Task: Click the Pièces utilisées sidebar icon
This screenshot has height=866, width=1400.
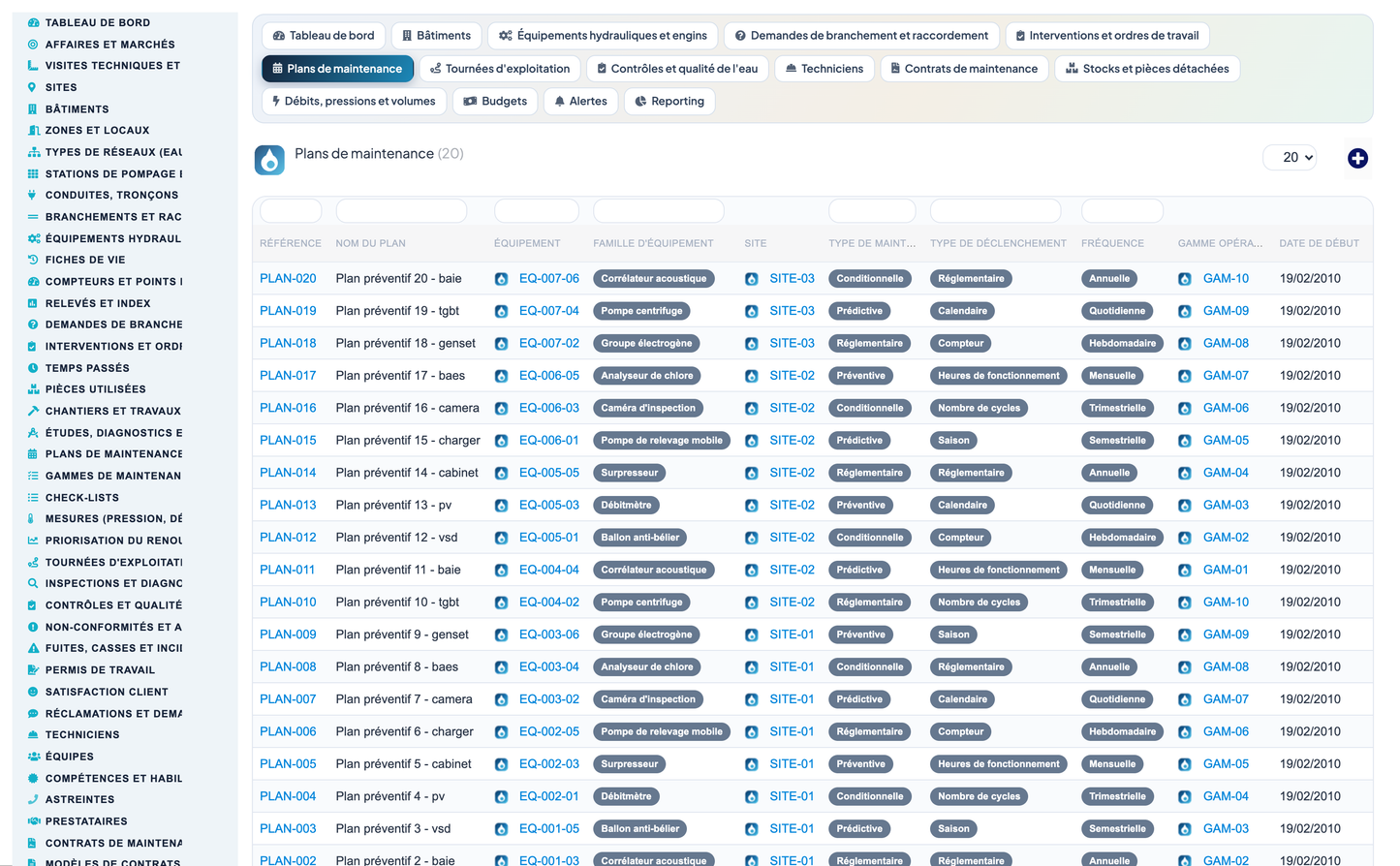Action: pos(33,389)
